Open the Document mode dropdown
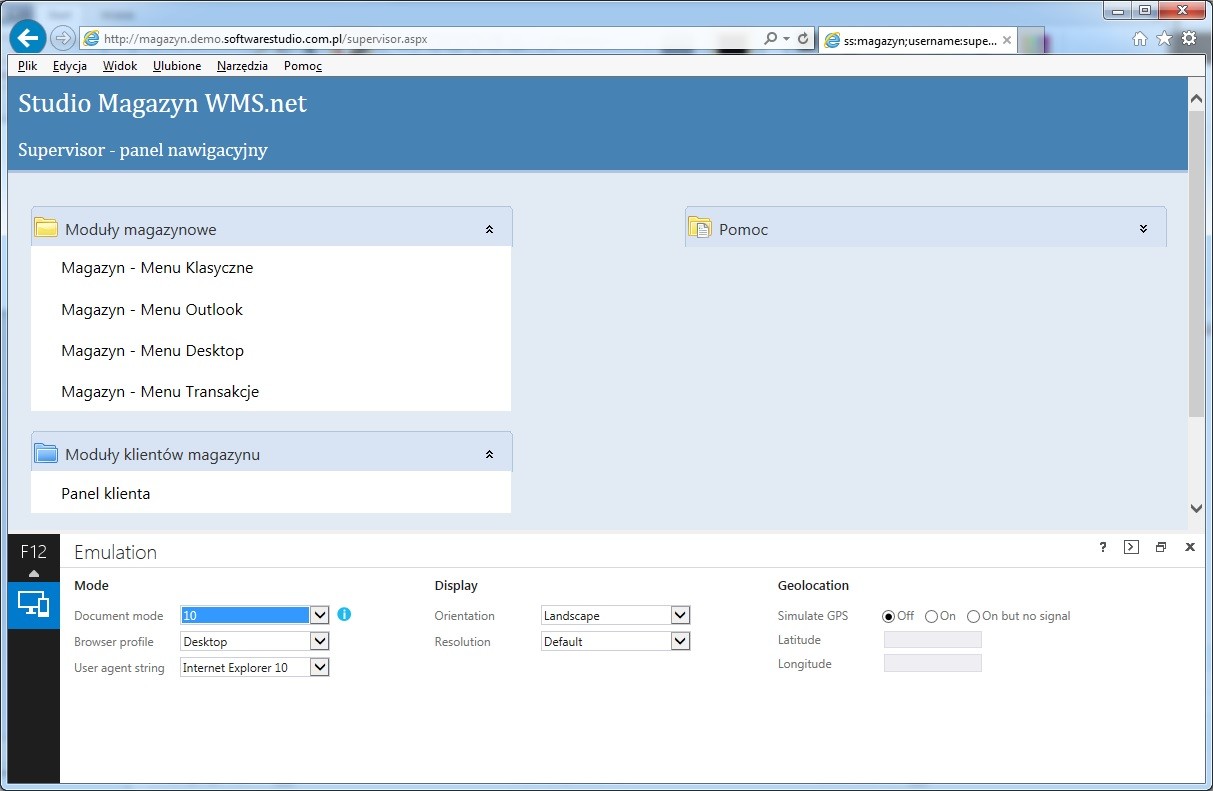This screenshot has width=1213, height=791. [319, 615]
